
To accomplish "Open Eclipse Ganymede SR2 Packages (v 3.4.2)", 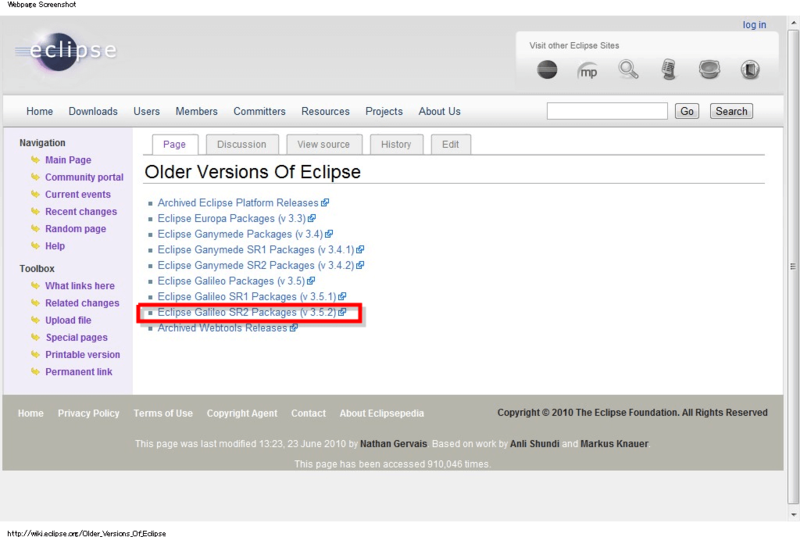I will tap(256, 265).
